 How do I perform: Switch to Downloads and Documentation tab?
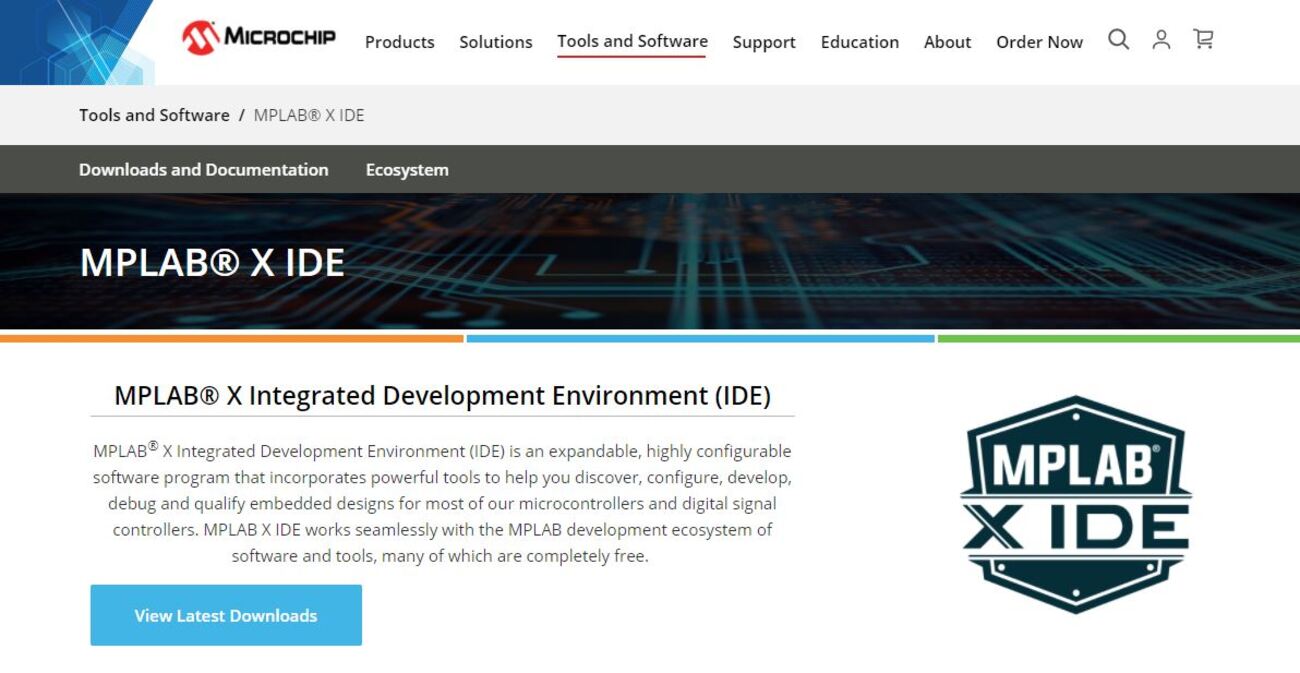point(203,170)
